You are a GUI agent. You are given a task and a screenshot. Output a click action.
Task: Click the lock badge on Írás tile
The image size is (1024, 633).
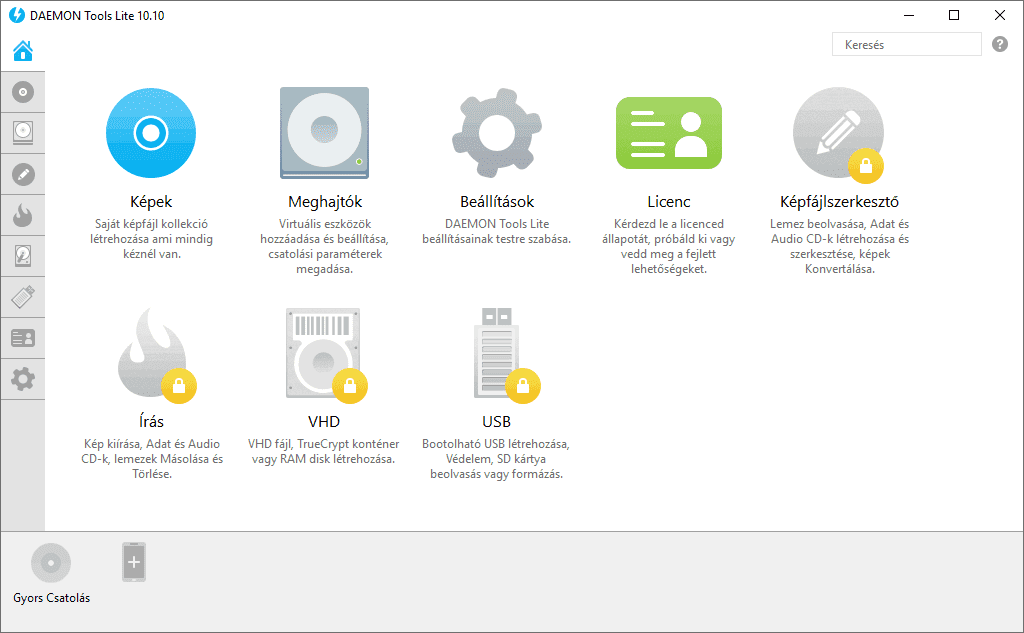click(179, 386)
